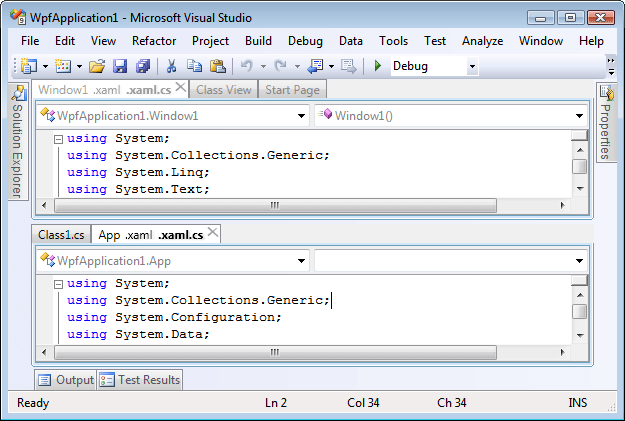
Task: Click the Copy icon in toolbar
Action: [193, 66]
